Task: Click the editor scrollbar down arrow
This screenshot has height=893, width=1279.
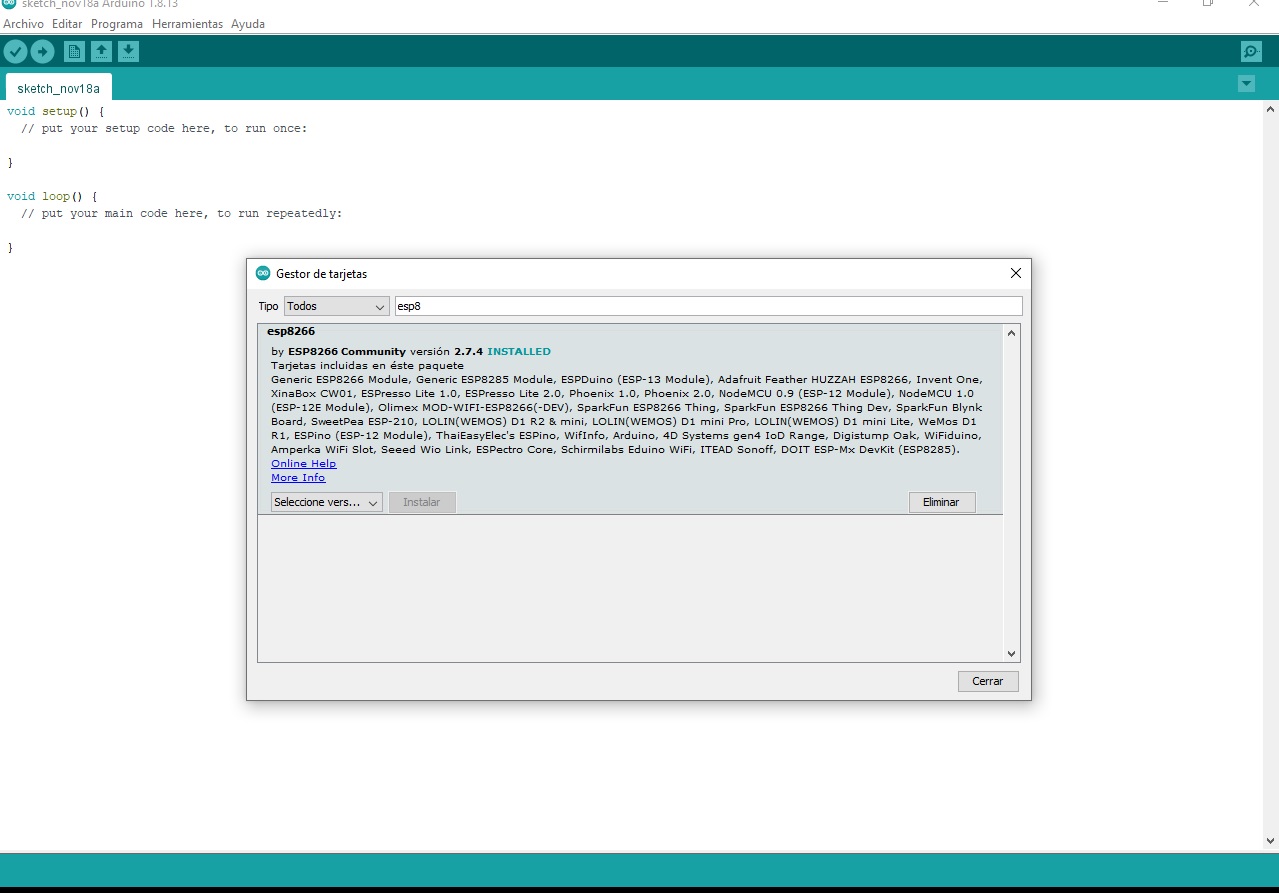Action: (1270, 841)
